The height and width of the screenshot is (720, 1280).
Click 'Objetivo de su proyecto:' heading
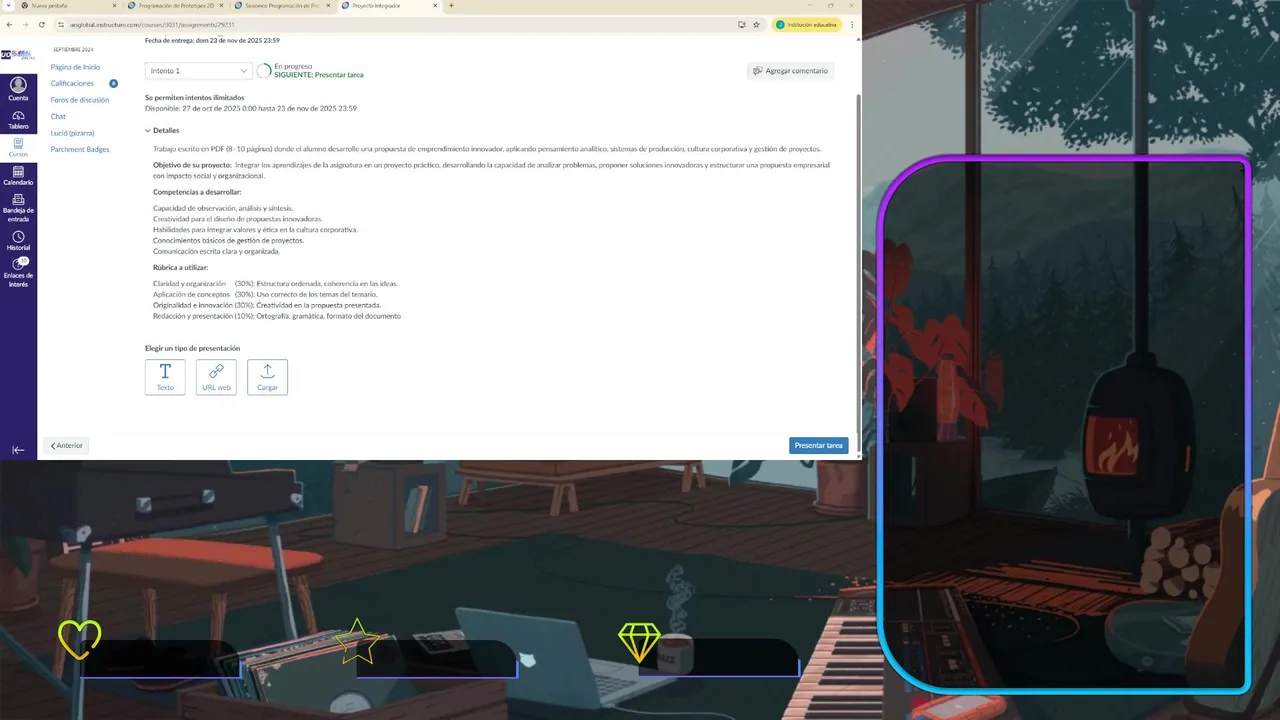pos(192,165)
